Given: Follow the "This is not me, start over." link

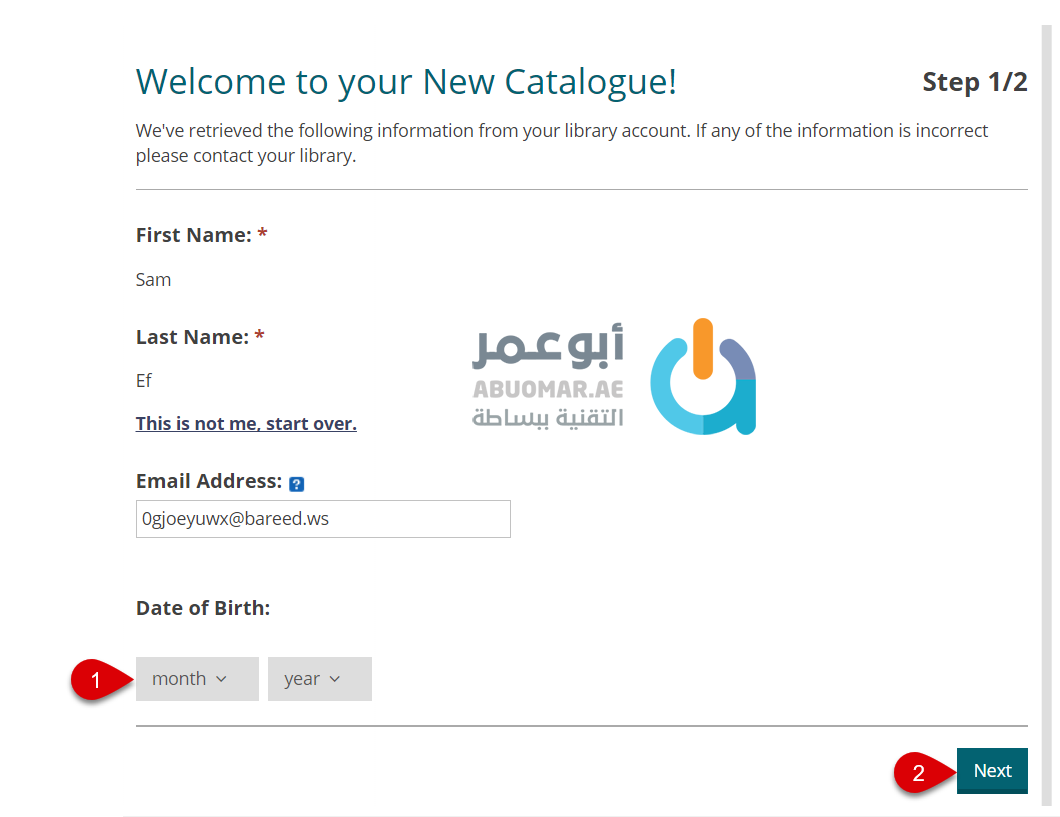Looking at the screenshot, I should 246,424.
